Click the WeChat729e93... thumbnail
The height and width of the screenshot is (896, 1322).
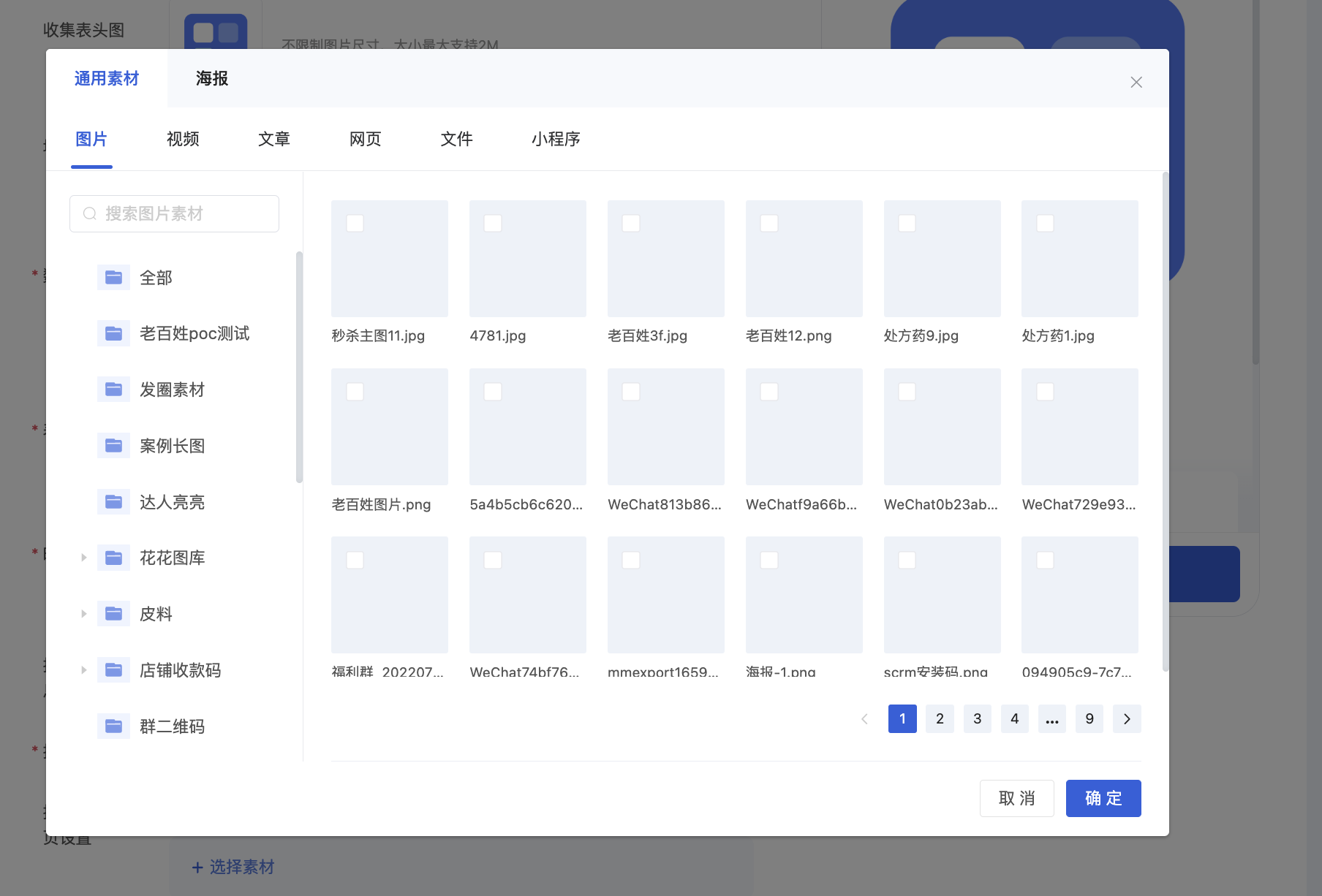point(1080,427)
